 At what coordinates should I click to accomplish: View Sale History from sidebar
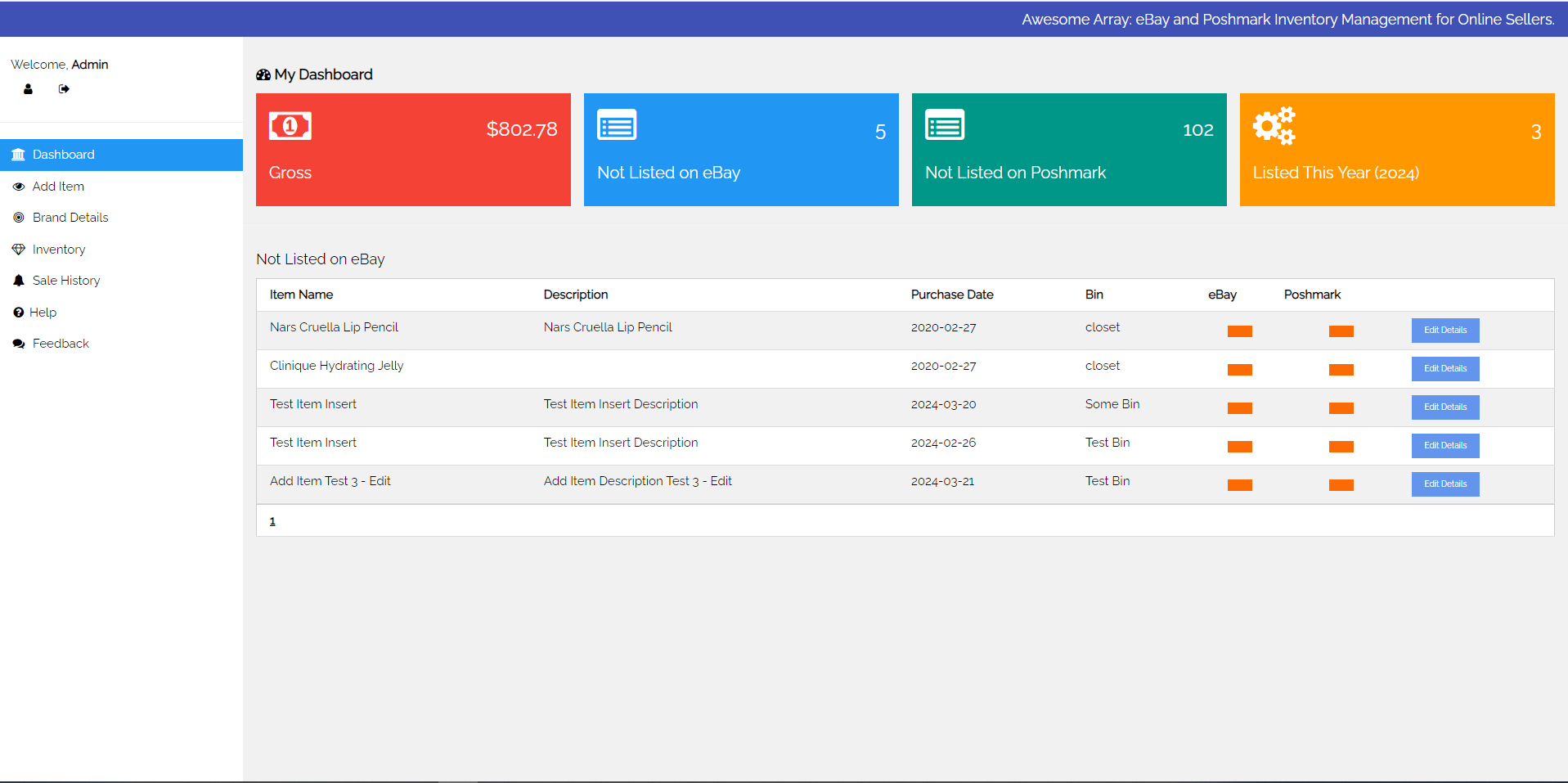click(121, 281)
